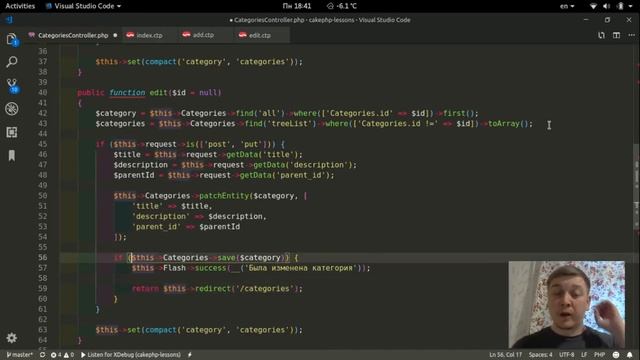This screenshot has width=640, height=360.
Task: Click the Wi-Fi network icon
Action: 593,6
